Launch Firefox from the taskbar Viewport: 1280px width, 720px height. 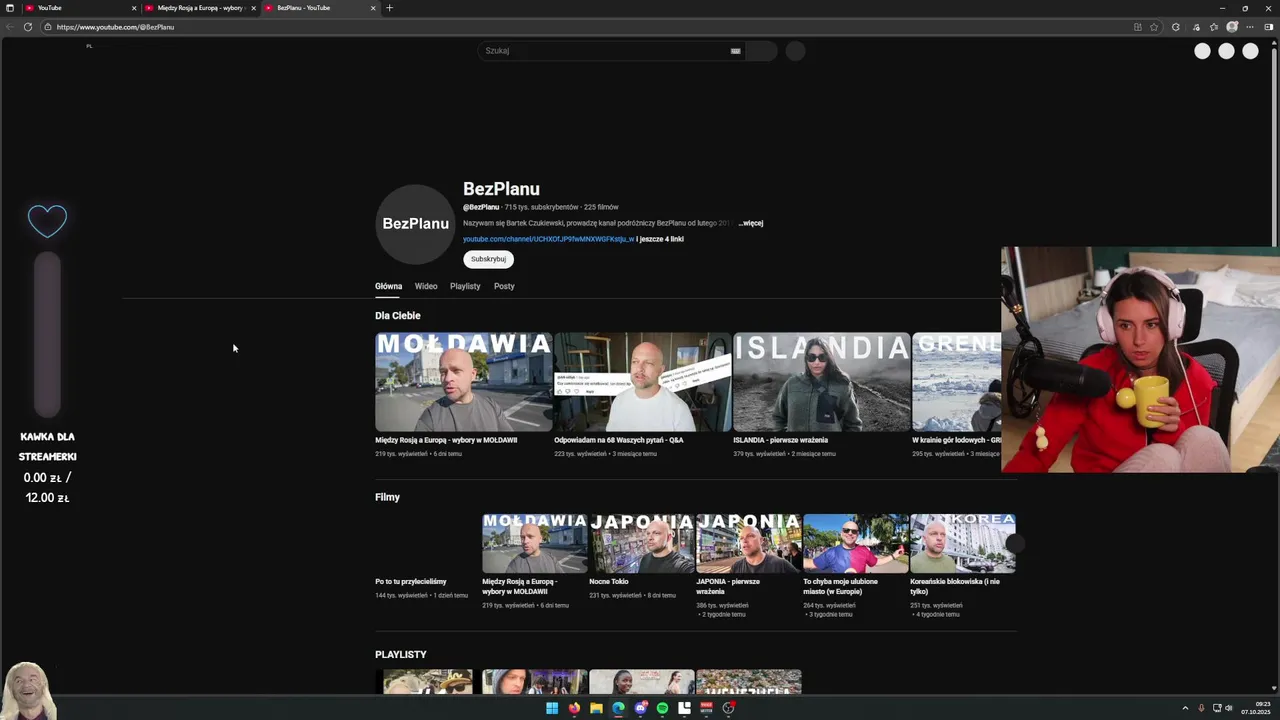tap(574, 708)
